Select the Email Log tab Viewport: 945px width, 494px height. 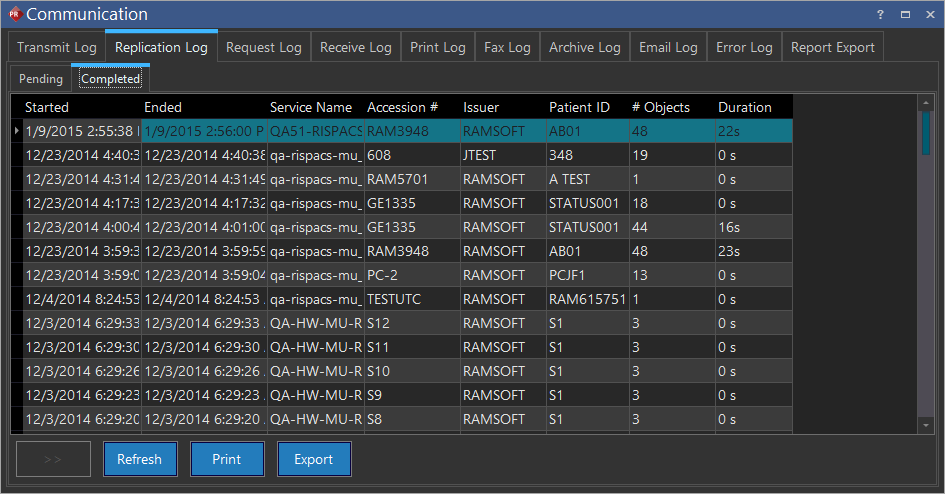coord(668,47)
